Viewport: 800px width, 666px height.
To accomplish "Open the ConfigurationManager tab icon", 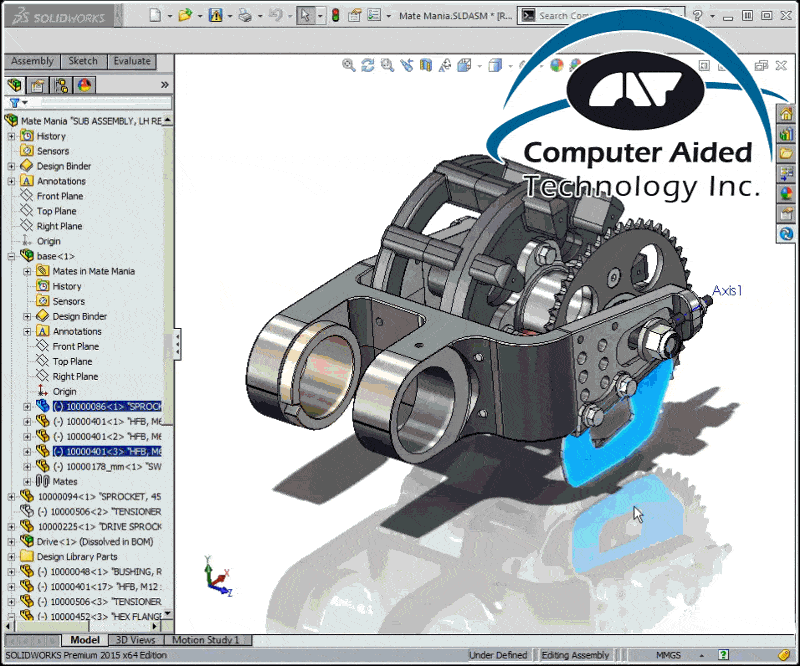I will coord(61,85).
